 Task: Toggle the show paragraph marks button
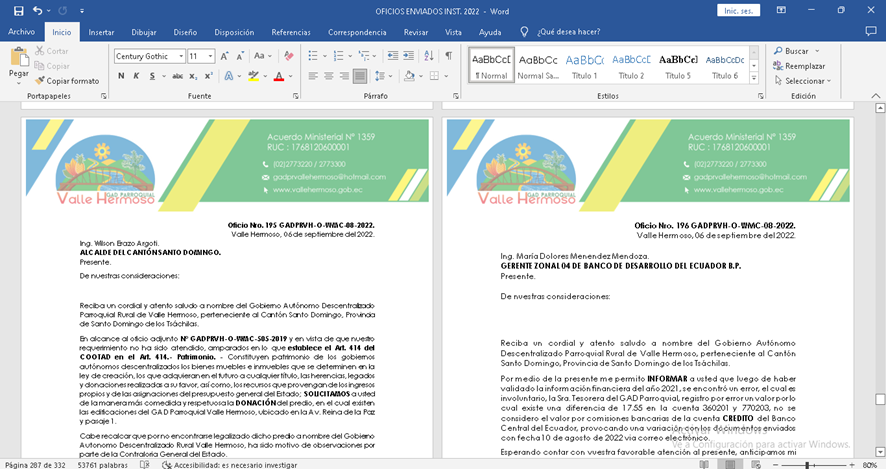click(x=449, y=56)
